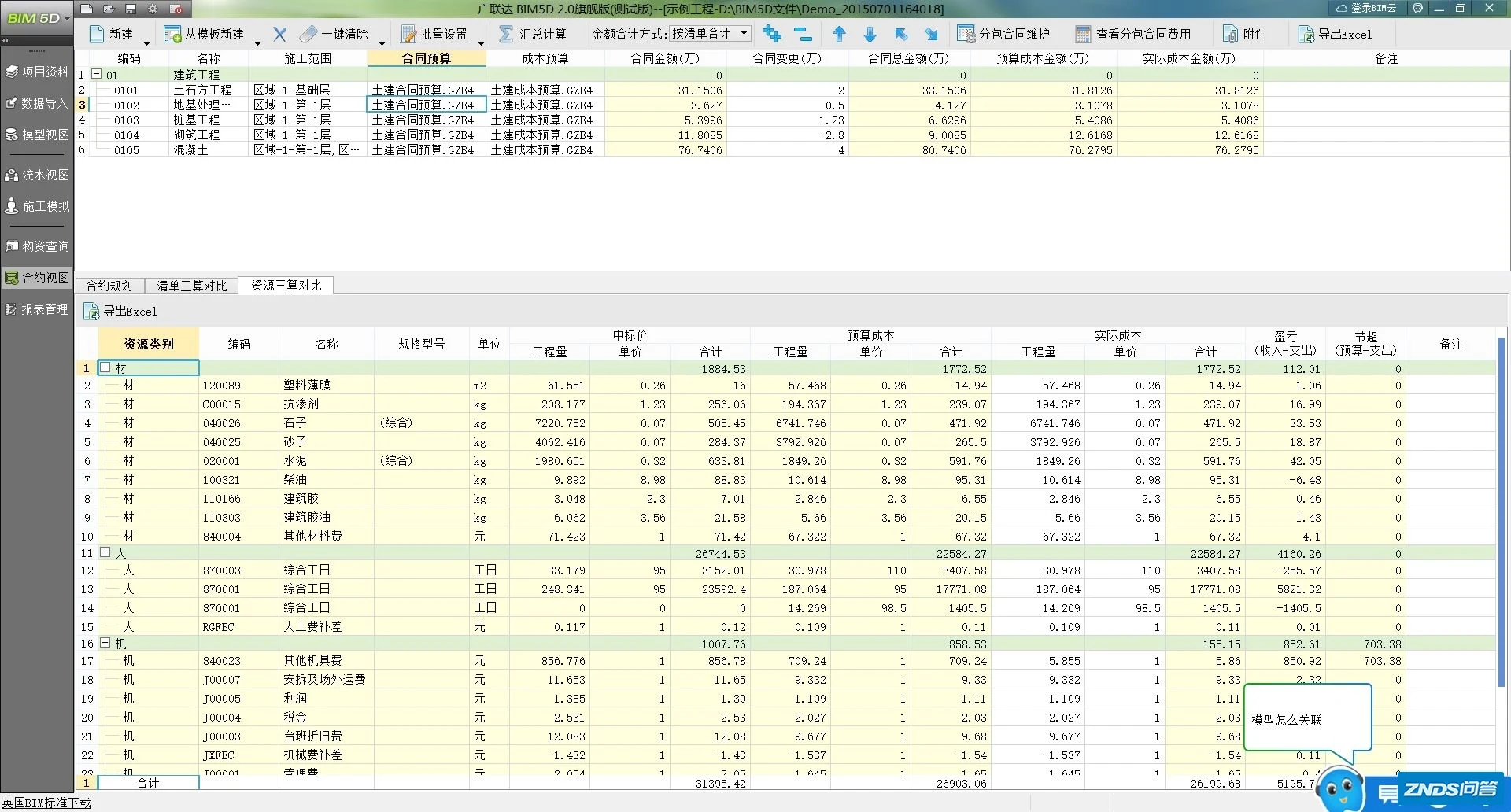The width and height of the screenshot is (1511, 812).
Task: Click 导出Excel above the resource table
Action: pyautogui.click(x=118, y=312)
